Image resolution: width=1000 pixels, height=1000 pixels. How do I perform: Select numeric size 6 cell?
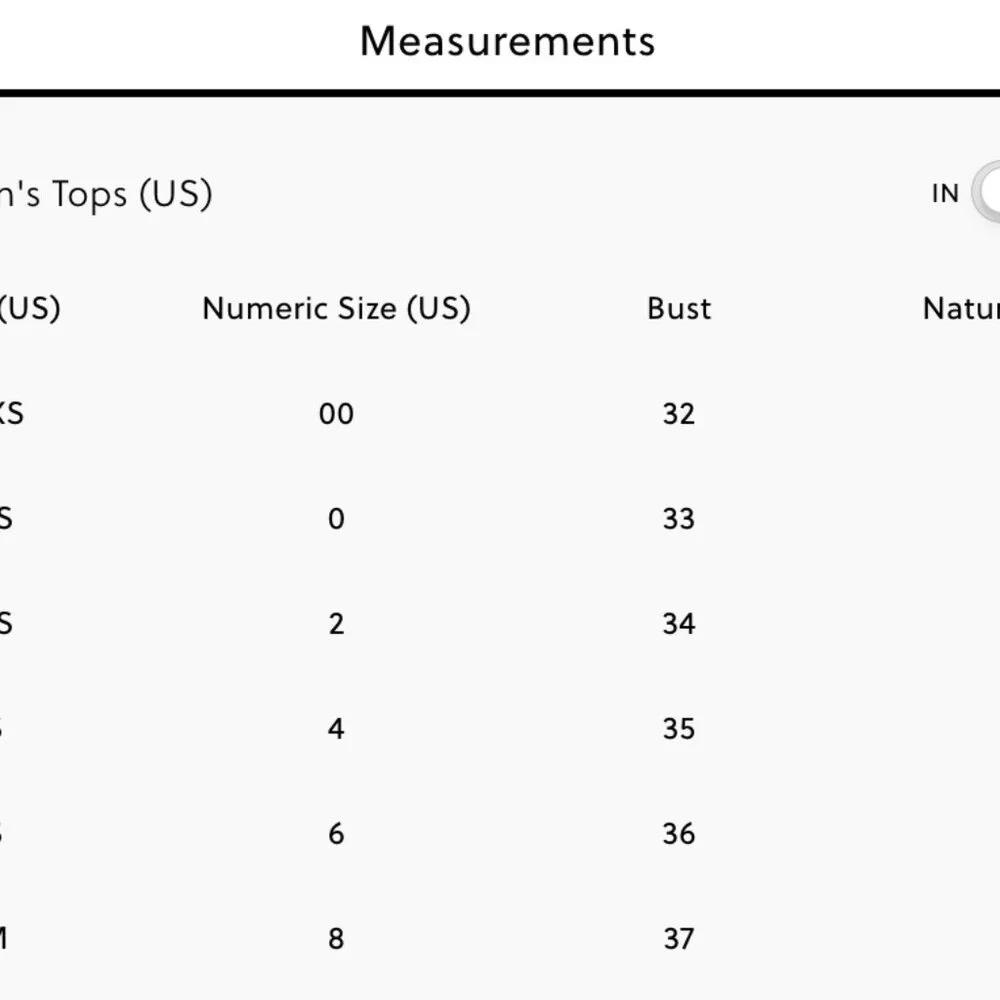click(336, 834)
